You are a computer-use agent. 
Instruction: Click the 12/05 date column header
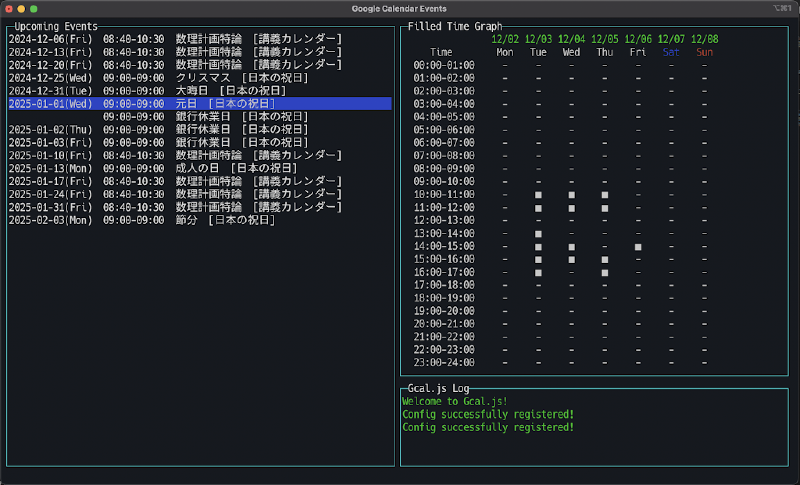point(605,39)
